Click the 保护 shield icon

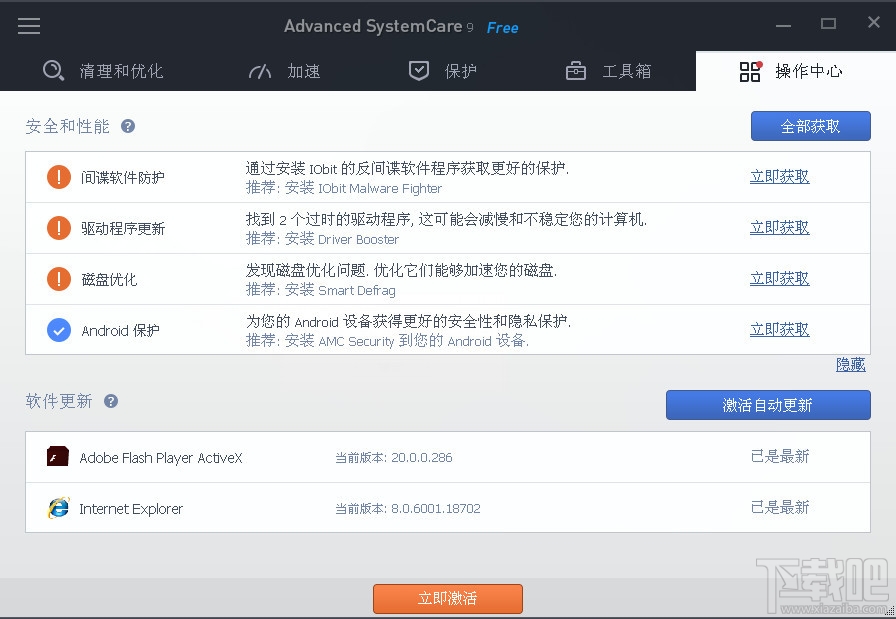click(419, 71)
